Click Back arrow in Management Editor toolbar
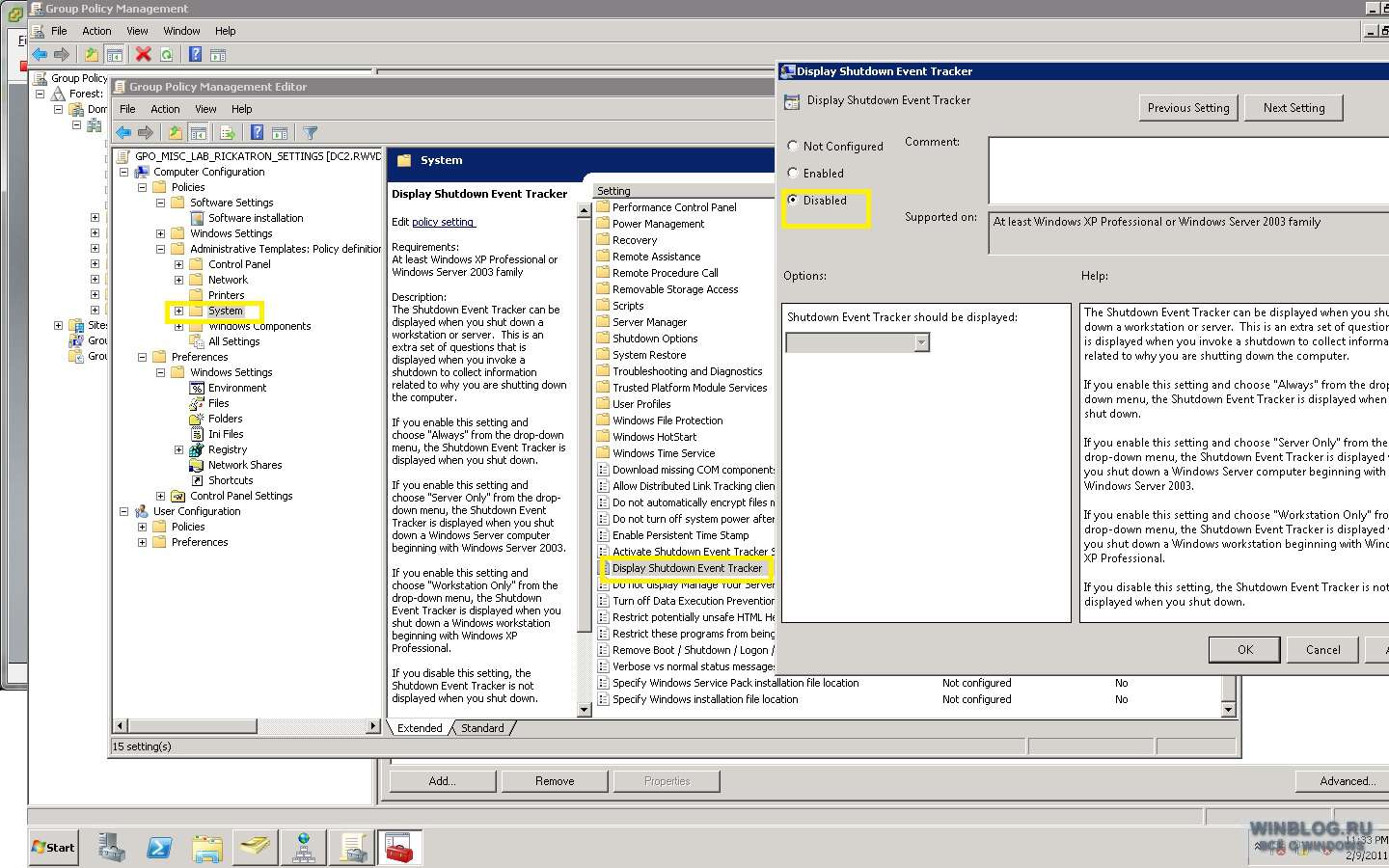Image resolution: width=1389 pixels, height=868 pixels. pos(123,133)
